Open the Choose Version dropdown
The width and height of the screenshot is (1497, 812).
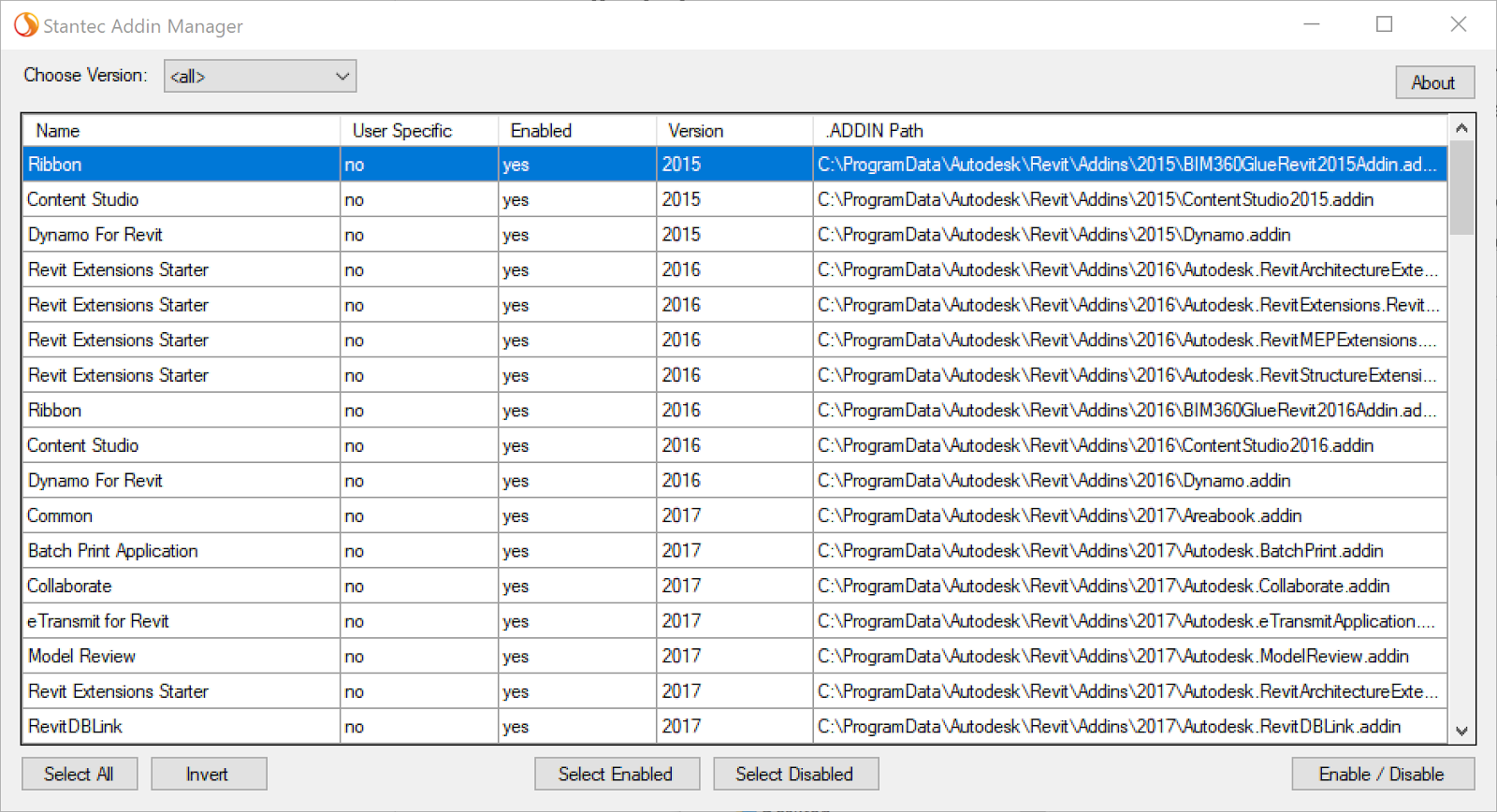click(260, 76)
